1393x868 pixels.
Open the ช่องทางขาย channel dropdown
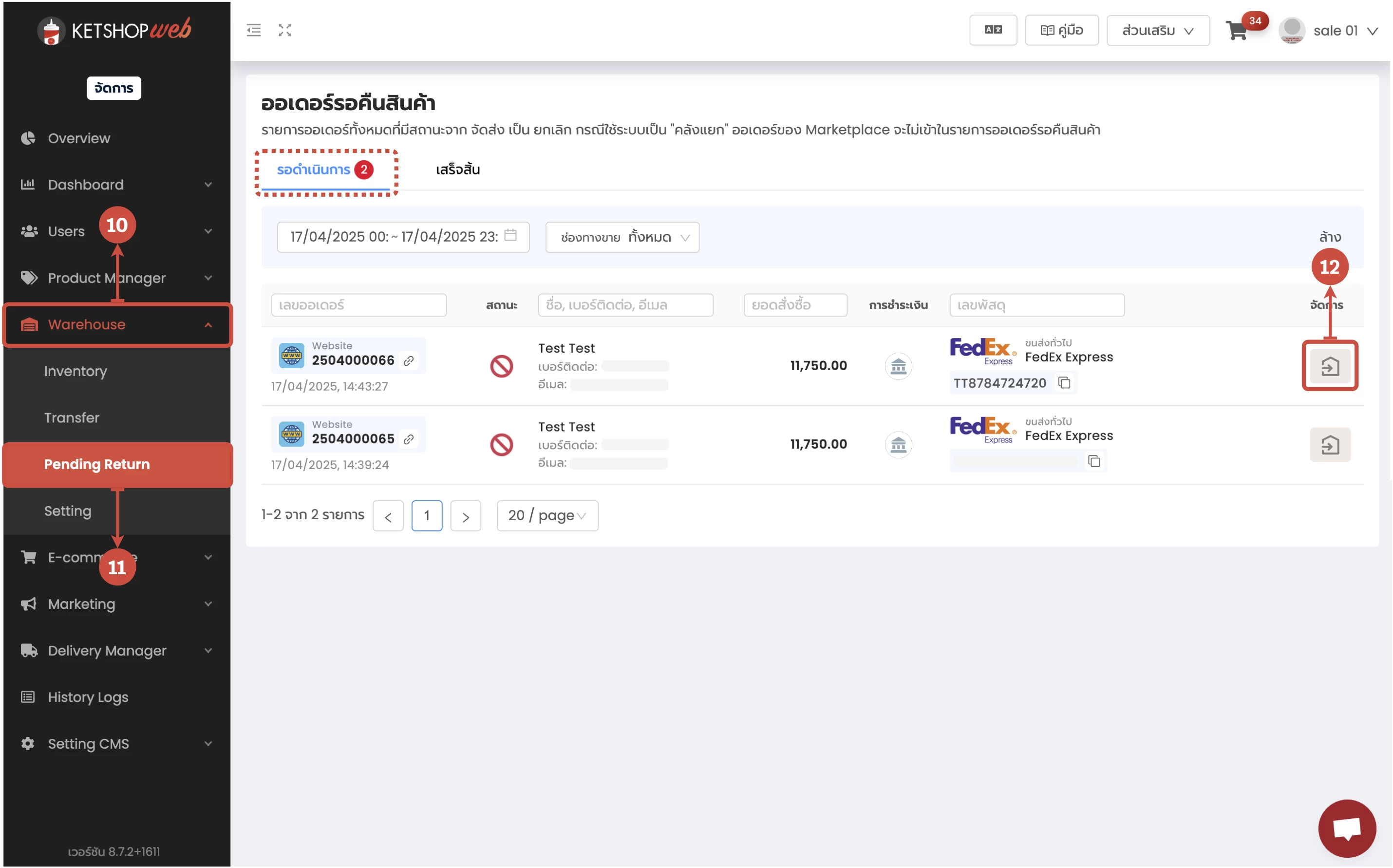(622, 237)
